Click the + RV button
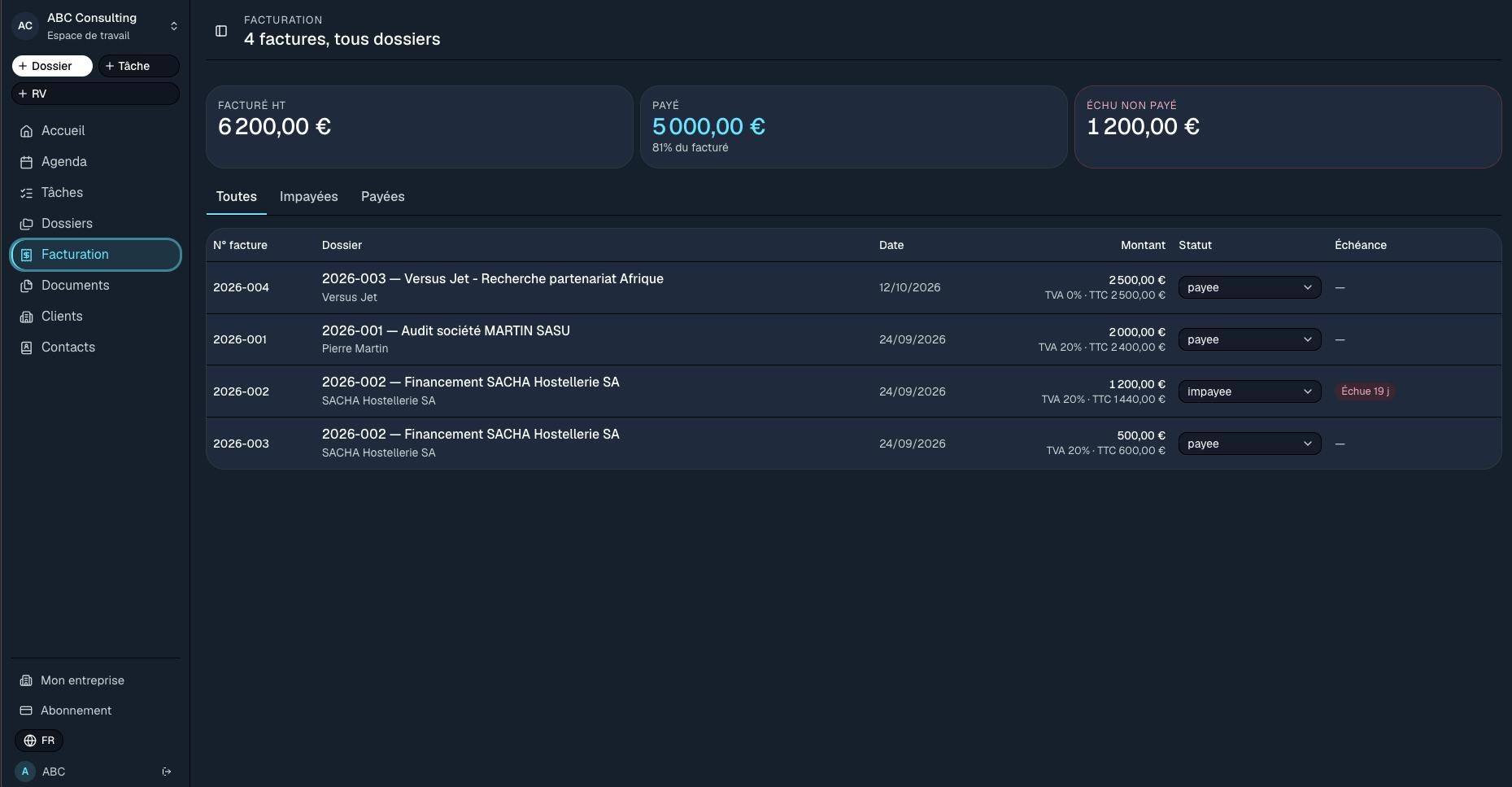The height and width of the screenshot is (787, 1512). [95, 94]
